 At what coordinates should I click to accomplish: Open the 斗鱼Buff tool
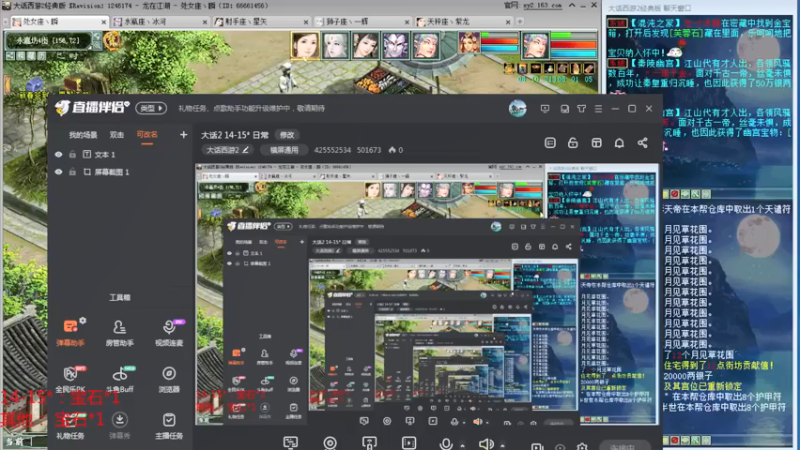click(119, 379)
